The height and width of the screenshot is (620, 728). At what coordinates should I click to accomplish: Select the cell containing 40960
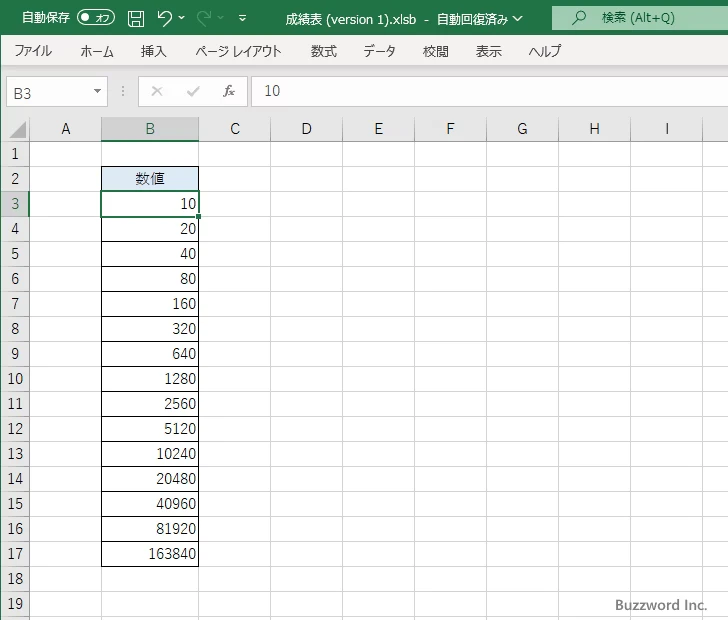150,504
